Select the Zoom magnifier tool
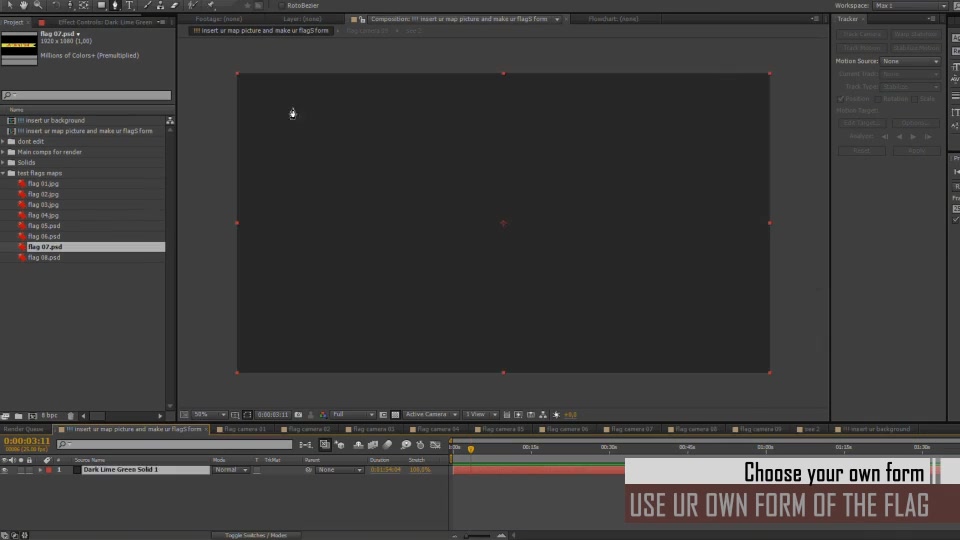 (x=38, y=5)
